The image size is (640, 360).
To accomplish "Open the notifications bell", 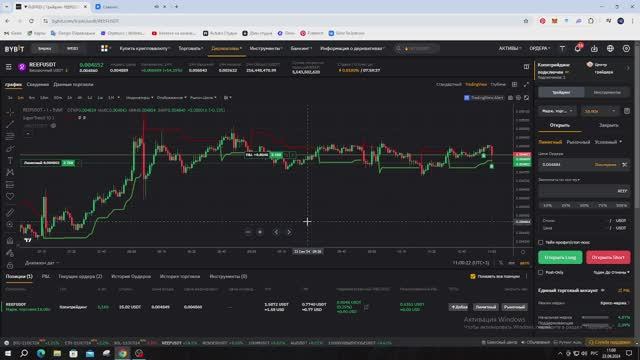I will [578, 49].
